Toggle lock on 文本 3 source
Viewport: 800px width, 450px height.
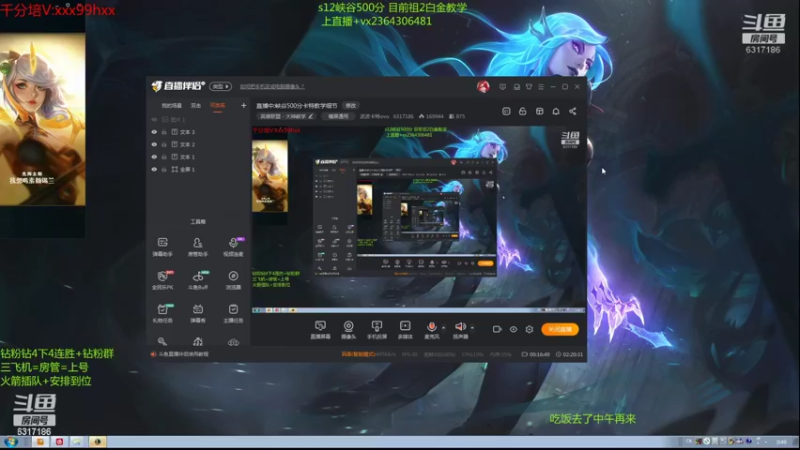pos(164,132)
